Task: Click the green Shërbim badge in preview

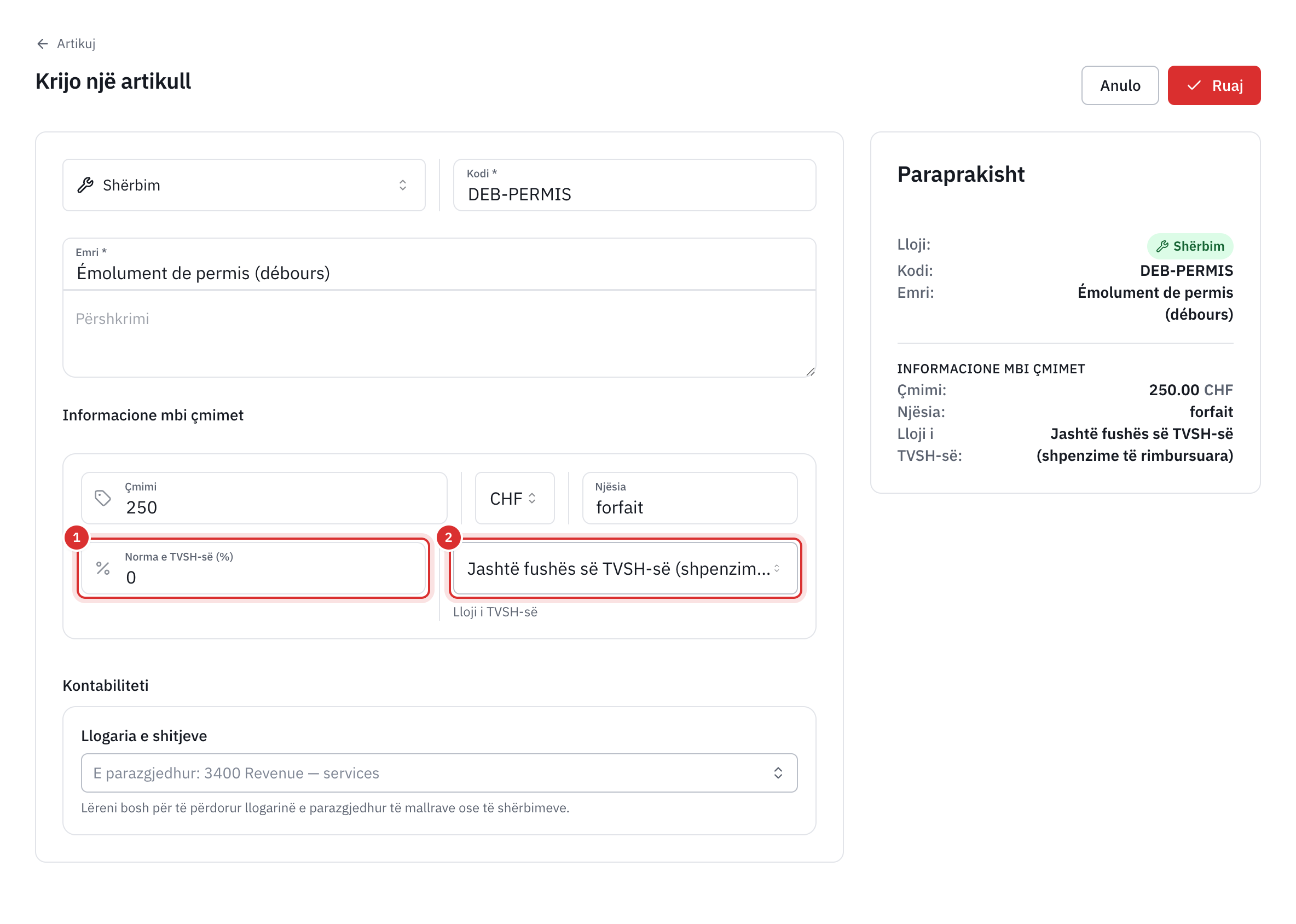Action: [x=1190, y=246]
